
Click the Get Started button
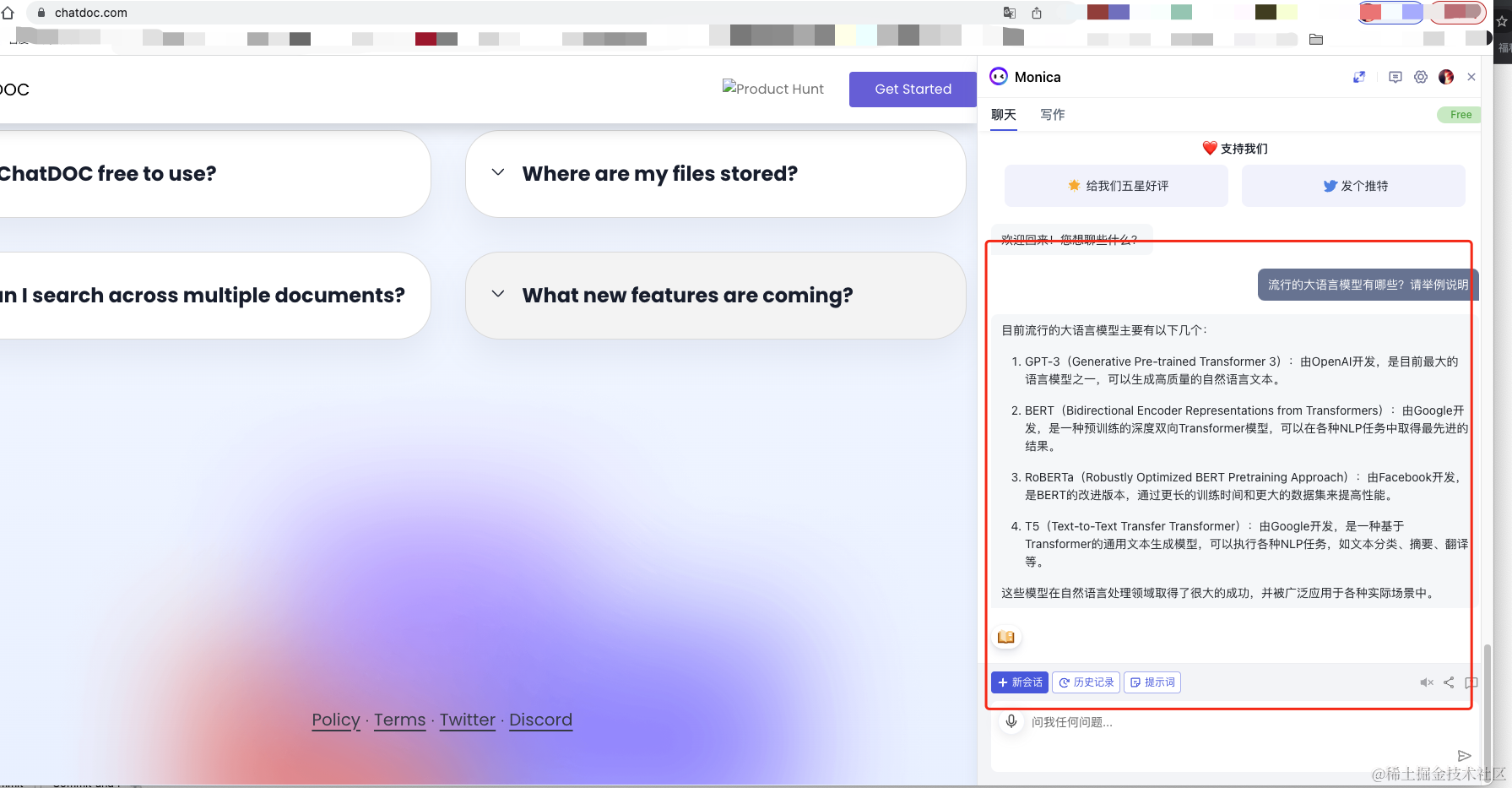(913, 89)
